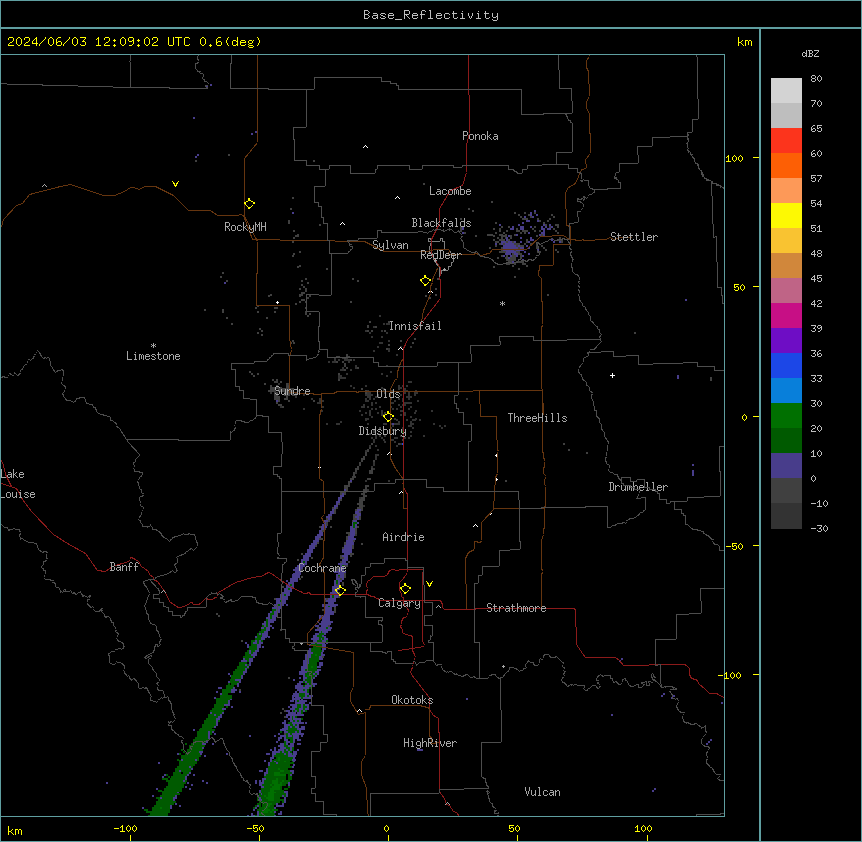Click the Blackfalds label
Viewport: 862px width, 842px height.
441,223
